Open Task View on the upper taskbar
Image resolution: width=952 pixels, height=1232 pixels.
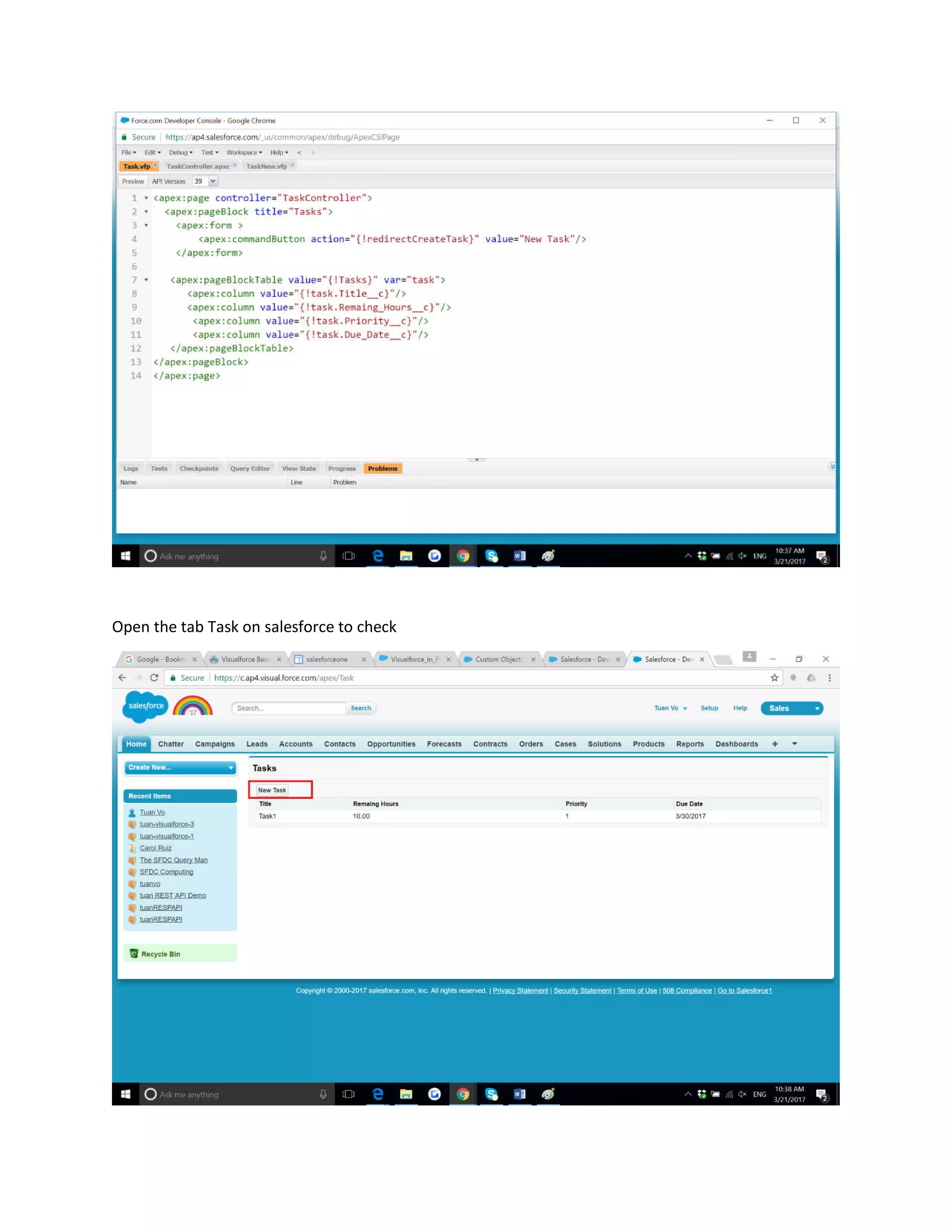tap(349, 556)
